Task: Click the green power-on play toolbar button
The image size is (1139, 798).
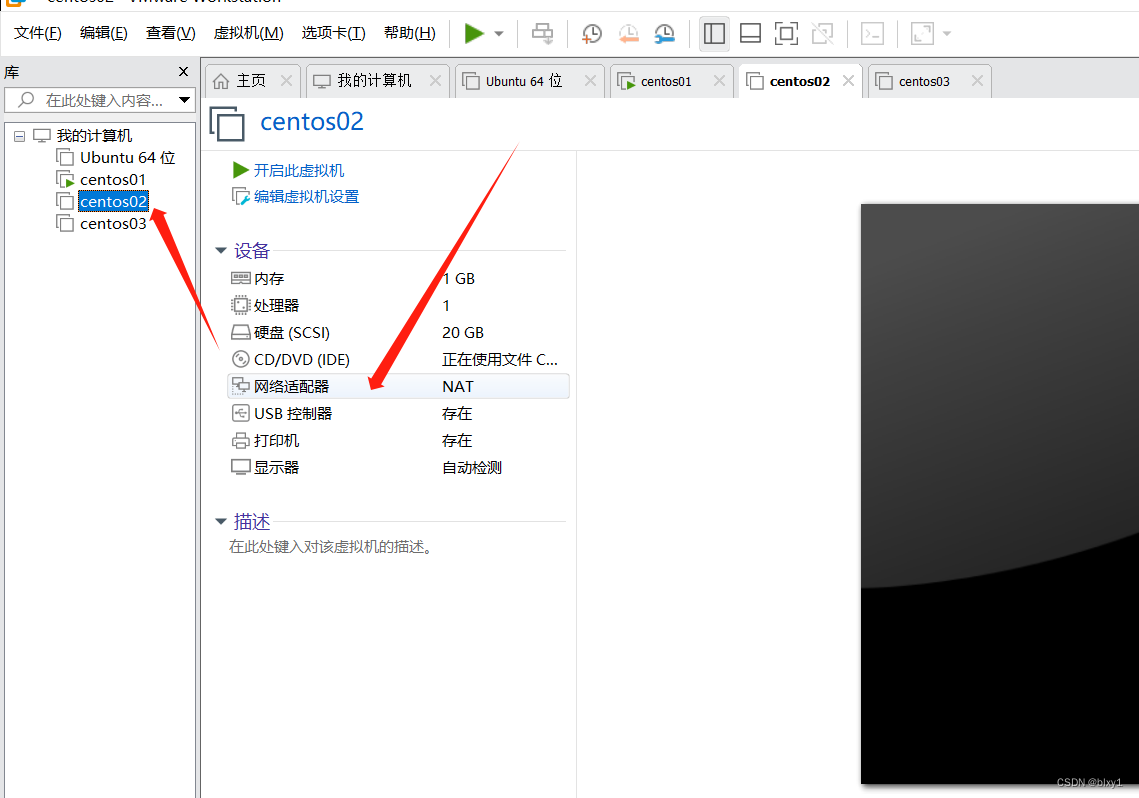Action: point(474,33)
